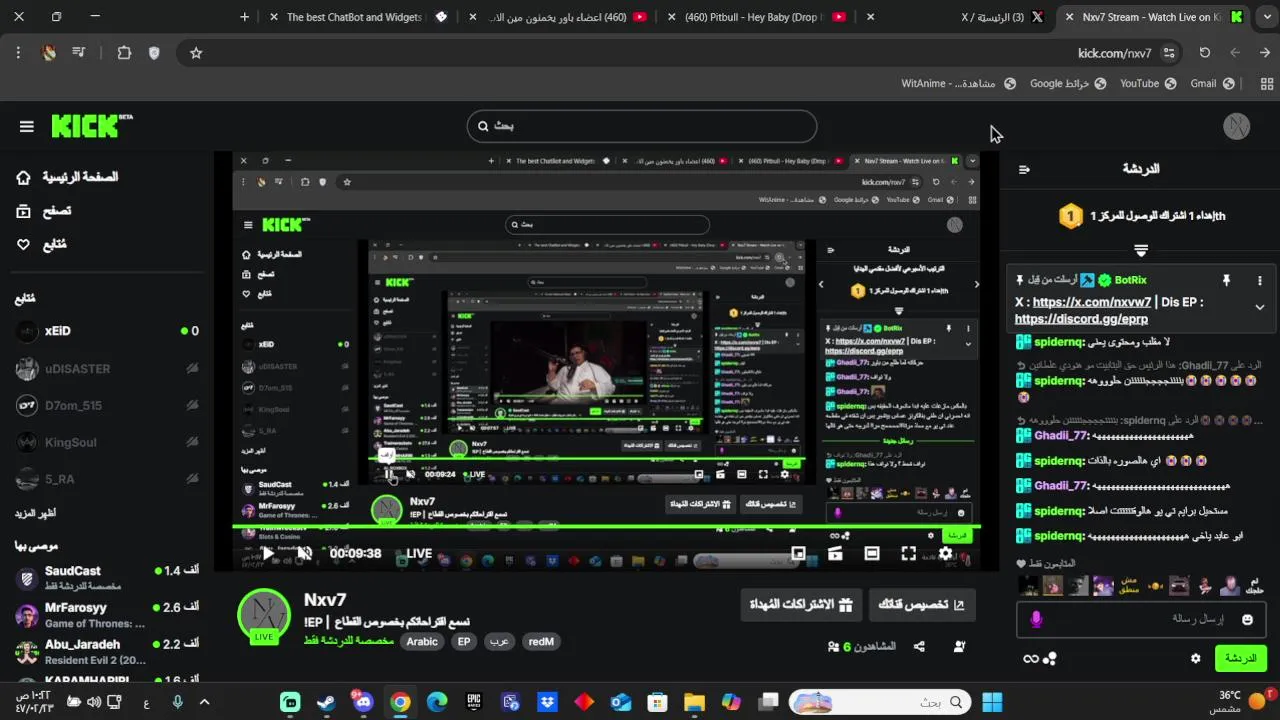Clip the stream with clip icon
This screenshot has width=1280, height=720.
835,553
